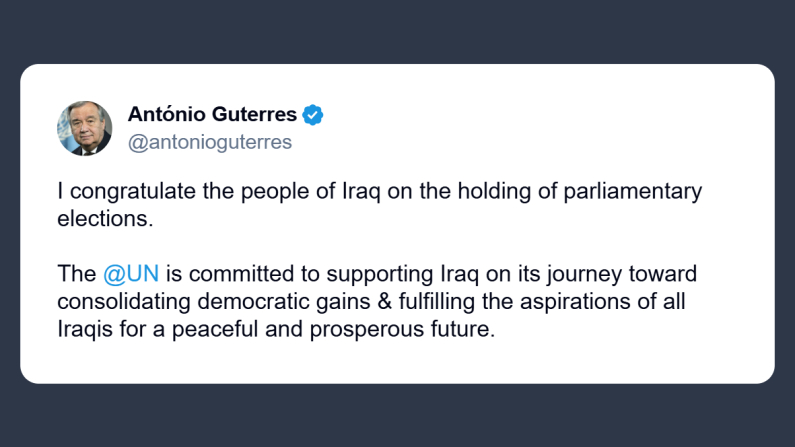Image resolution: width=795 pixels, height=447 pixels.
Task: Click the blue verified badge
Action: pos(313,115)
